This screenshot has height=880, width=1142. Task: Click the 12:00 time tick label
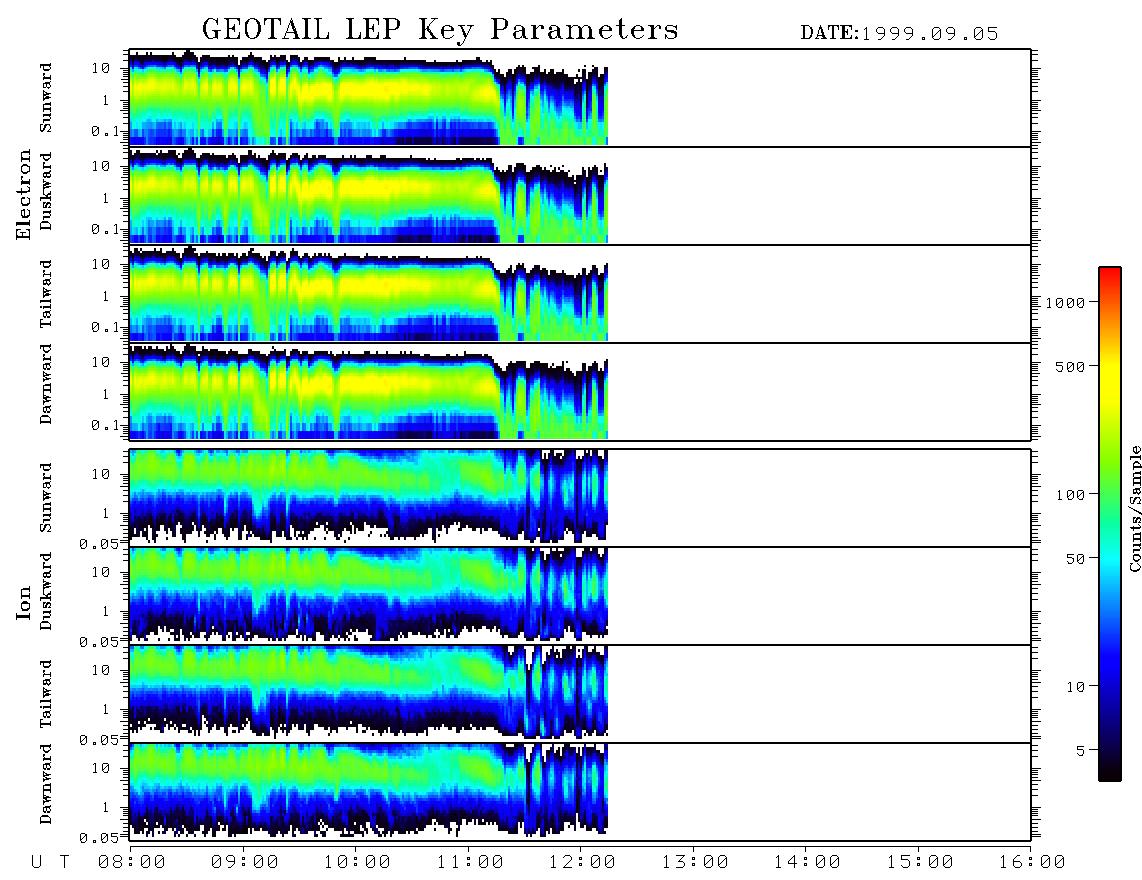tap(582, 863)
